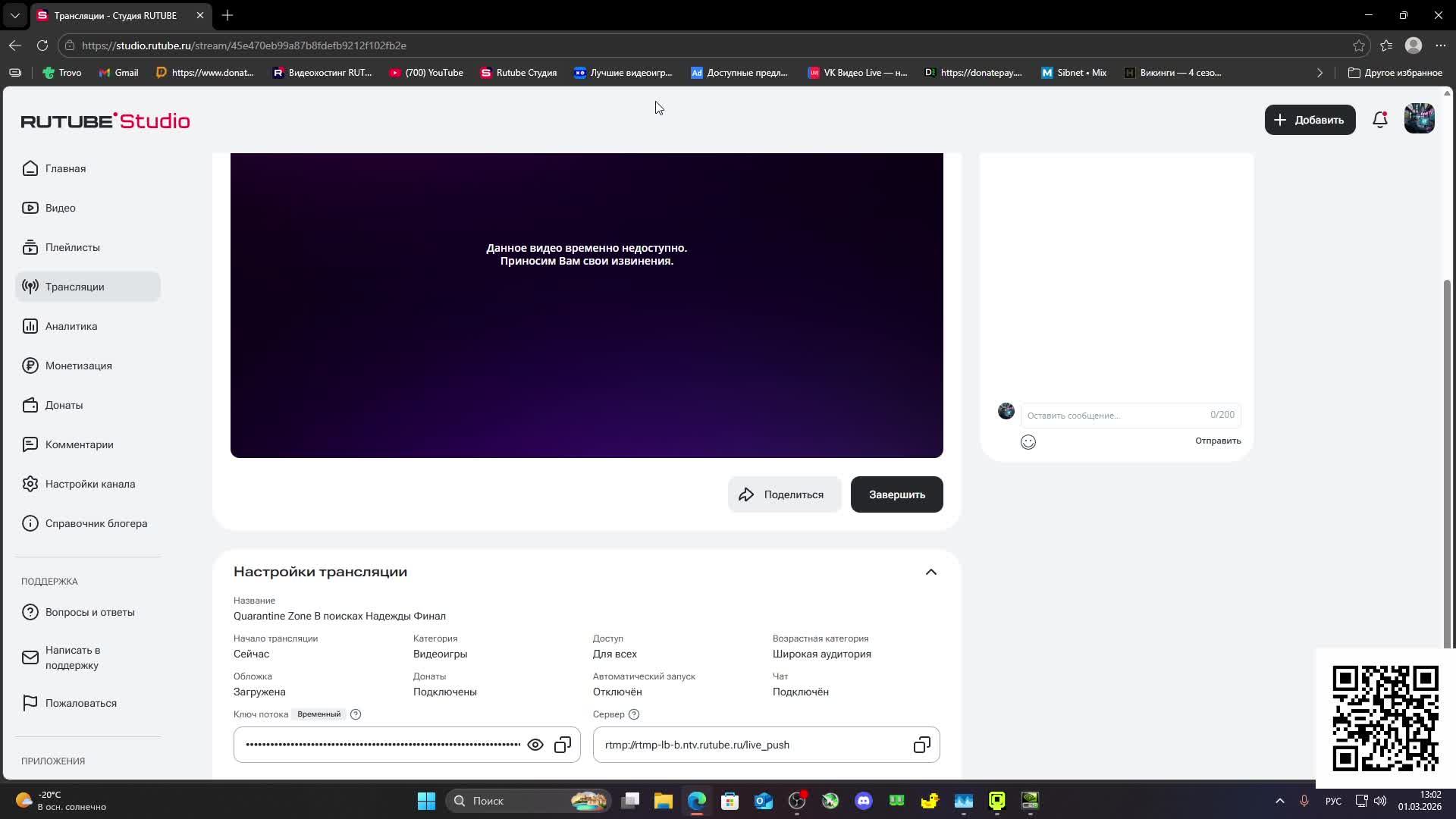The width and height of the screenshot is (1456, 819).
Task: Go to Донаты in the sidebar
Action: 64,405
